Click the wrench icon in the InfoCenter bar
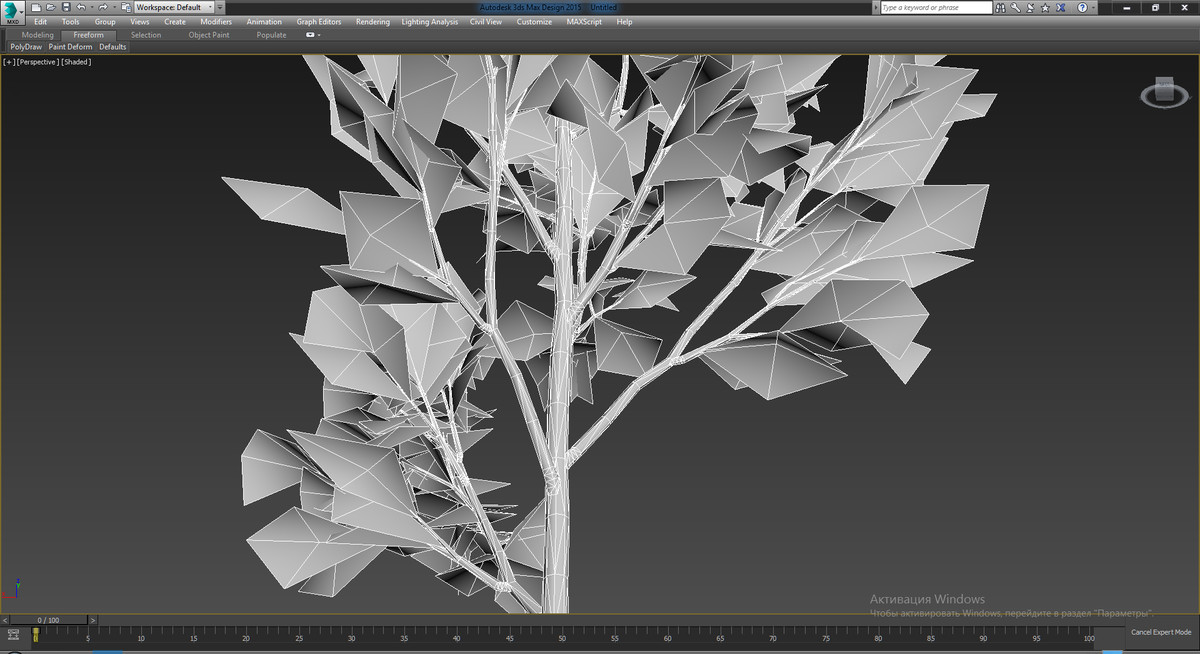Screen dimensions: 1200x654 (x=1016, y=7)
